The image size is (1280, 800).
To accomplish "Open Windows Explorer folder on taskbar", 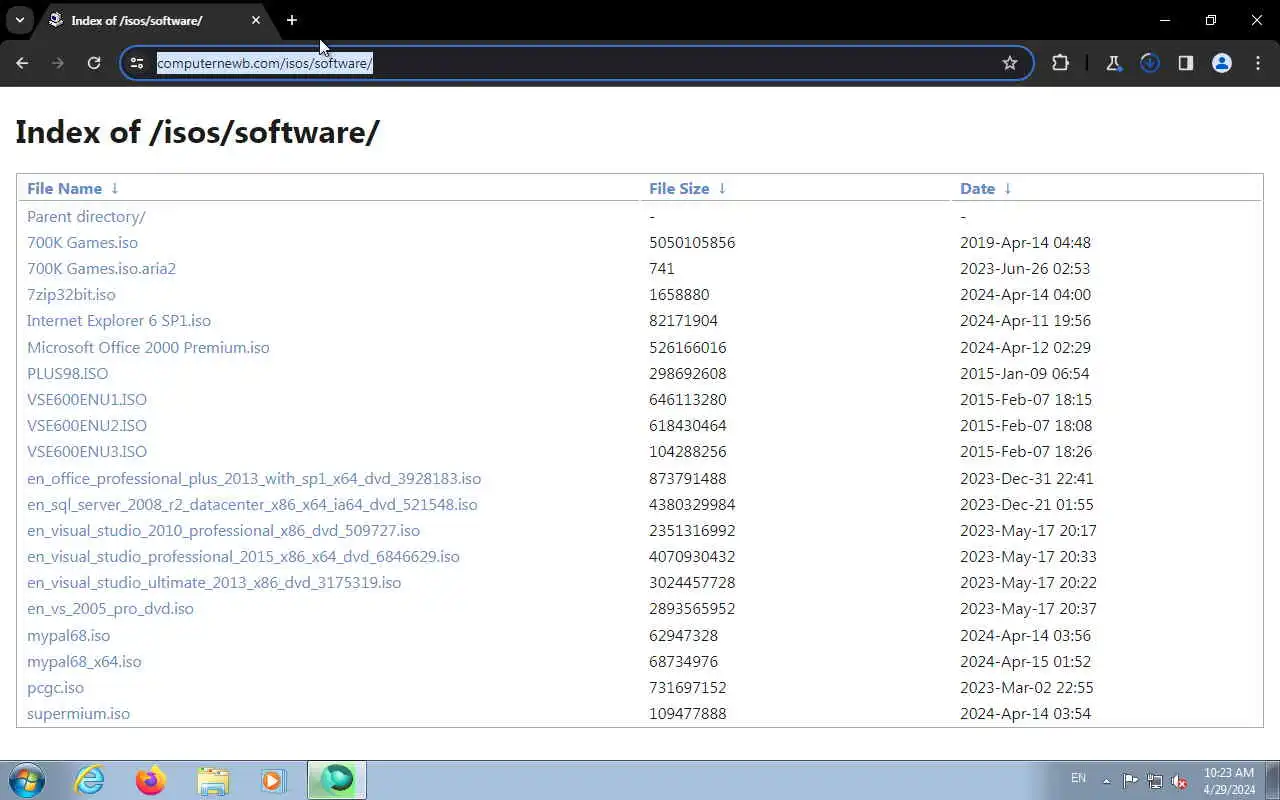I will [x=213, y=780].
